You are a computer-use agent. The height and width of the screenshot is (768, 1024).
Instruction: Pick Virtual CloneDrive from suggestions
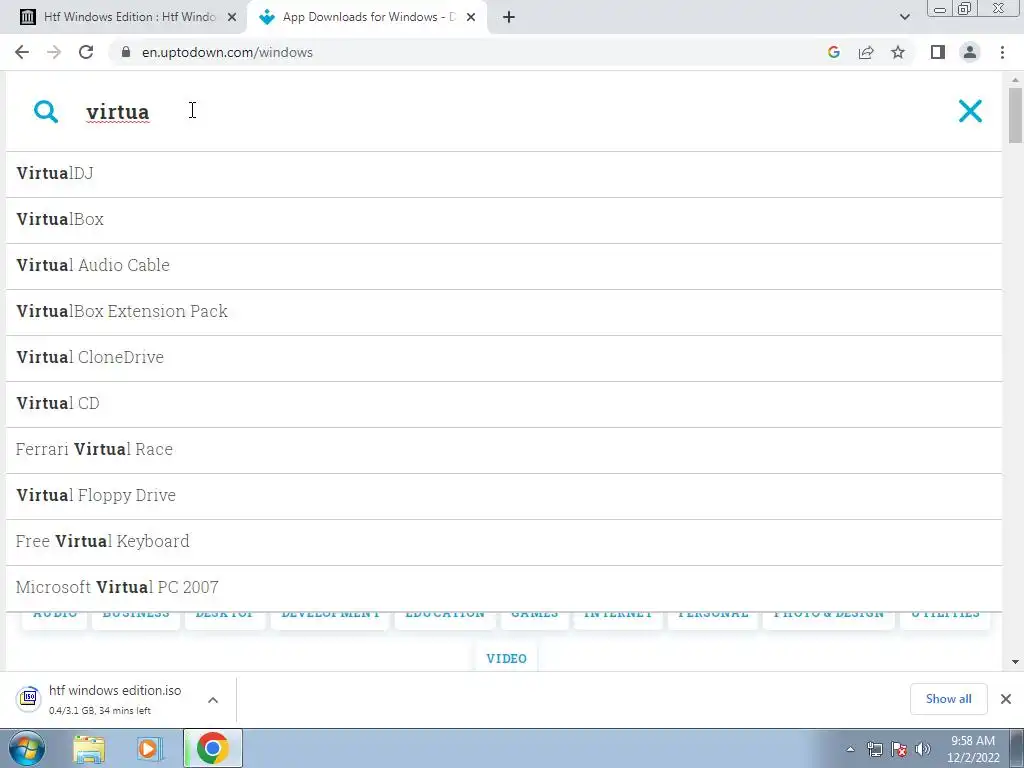[504, 358]
